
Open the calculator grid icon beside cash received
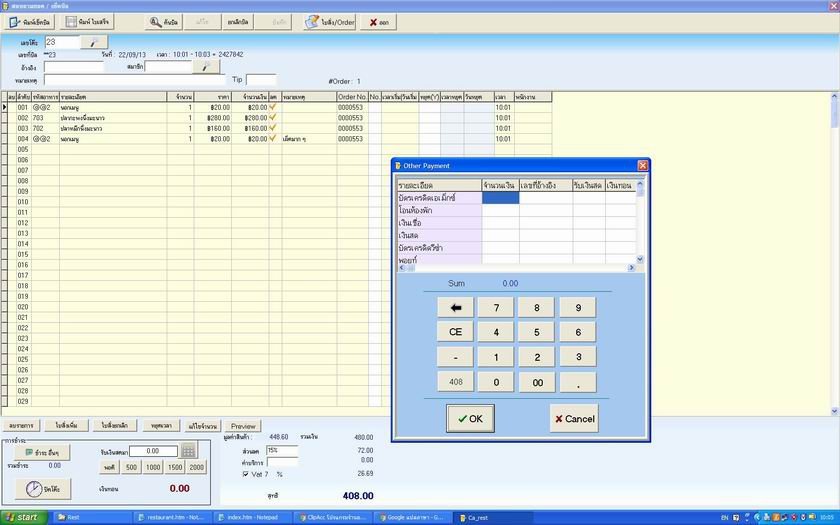pyautogui.click(x=189, y=451)
